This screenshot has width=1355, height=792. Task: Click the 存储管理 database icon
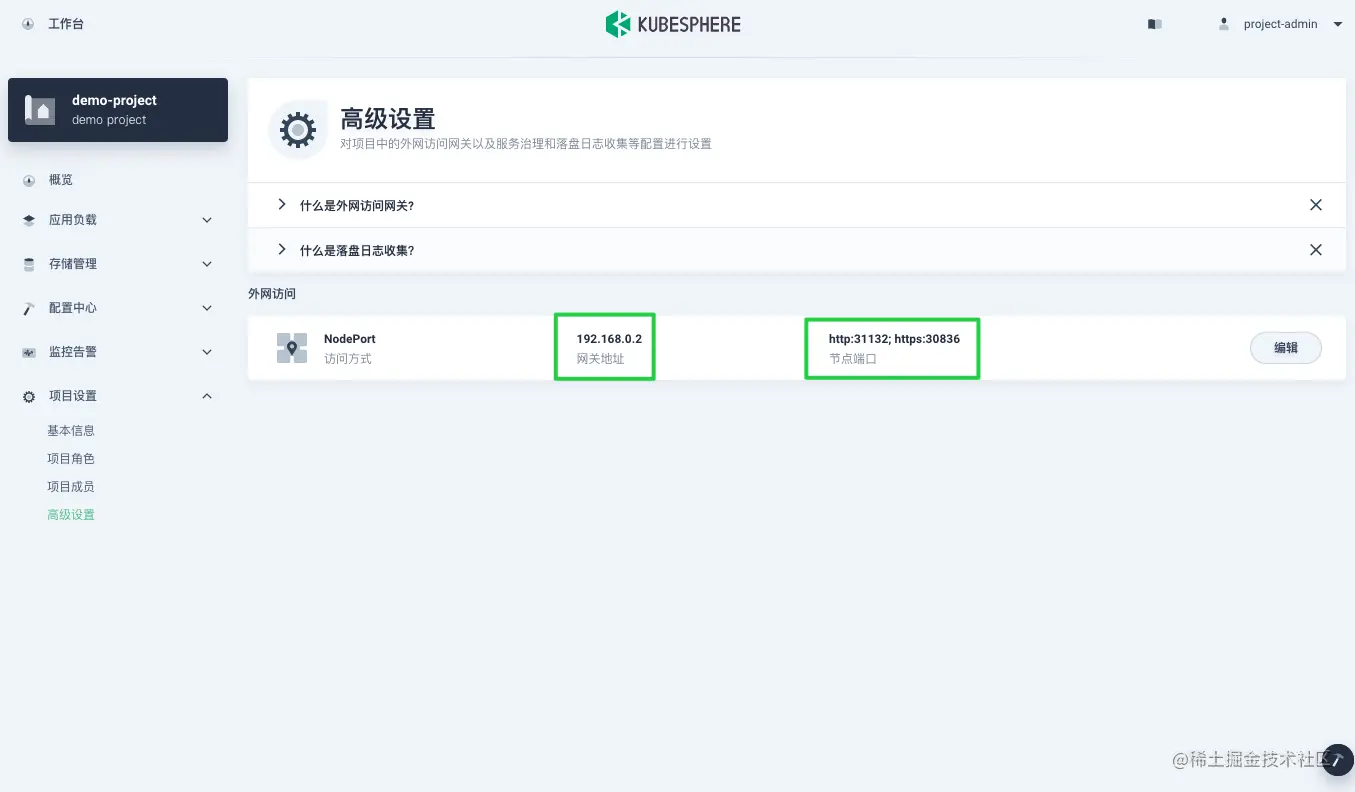(29, 264)
